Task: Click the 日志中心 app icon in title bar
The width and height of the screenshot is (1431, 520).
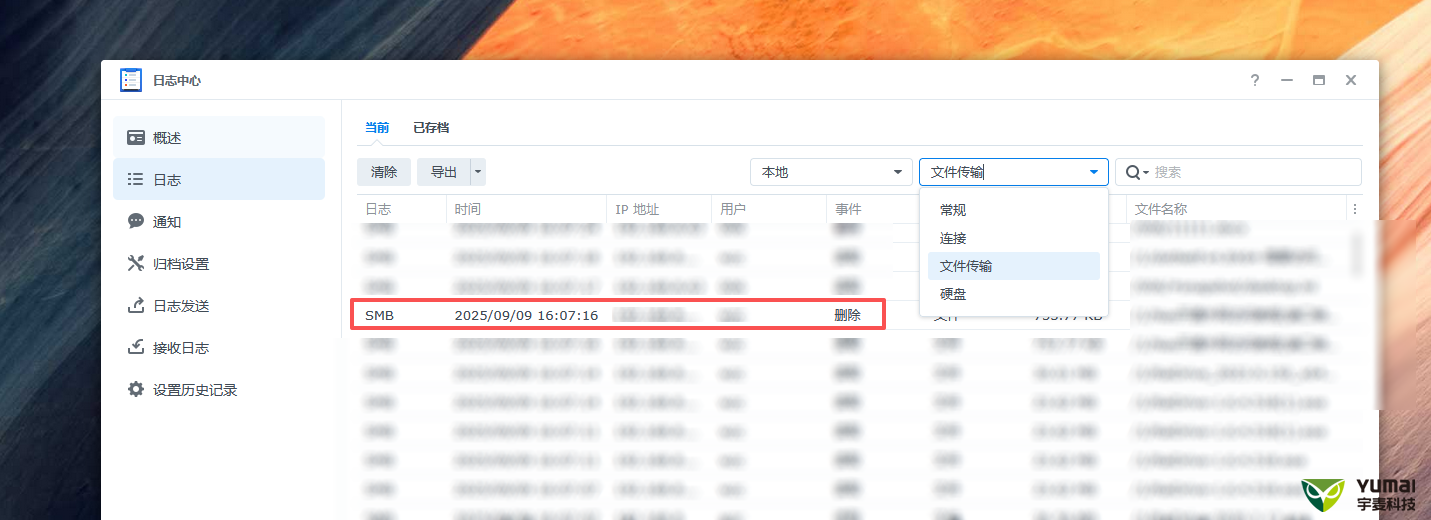Action: tap(131, 80)
